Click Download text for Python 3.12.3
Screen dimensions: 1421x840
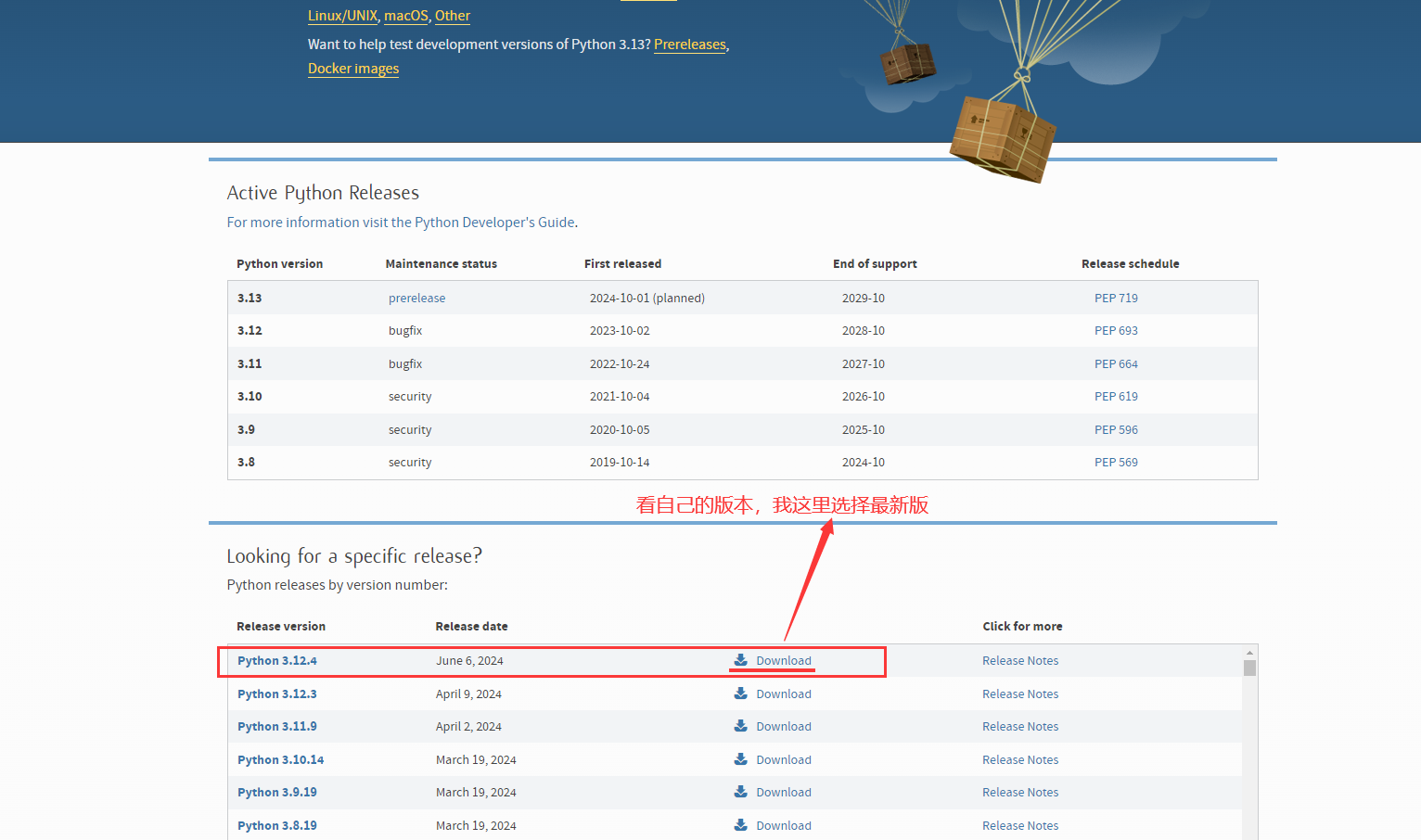784,694
